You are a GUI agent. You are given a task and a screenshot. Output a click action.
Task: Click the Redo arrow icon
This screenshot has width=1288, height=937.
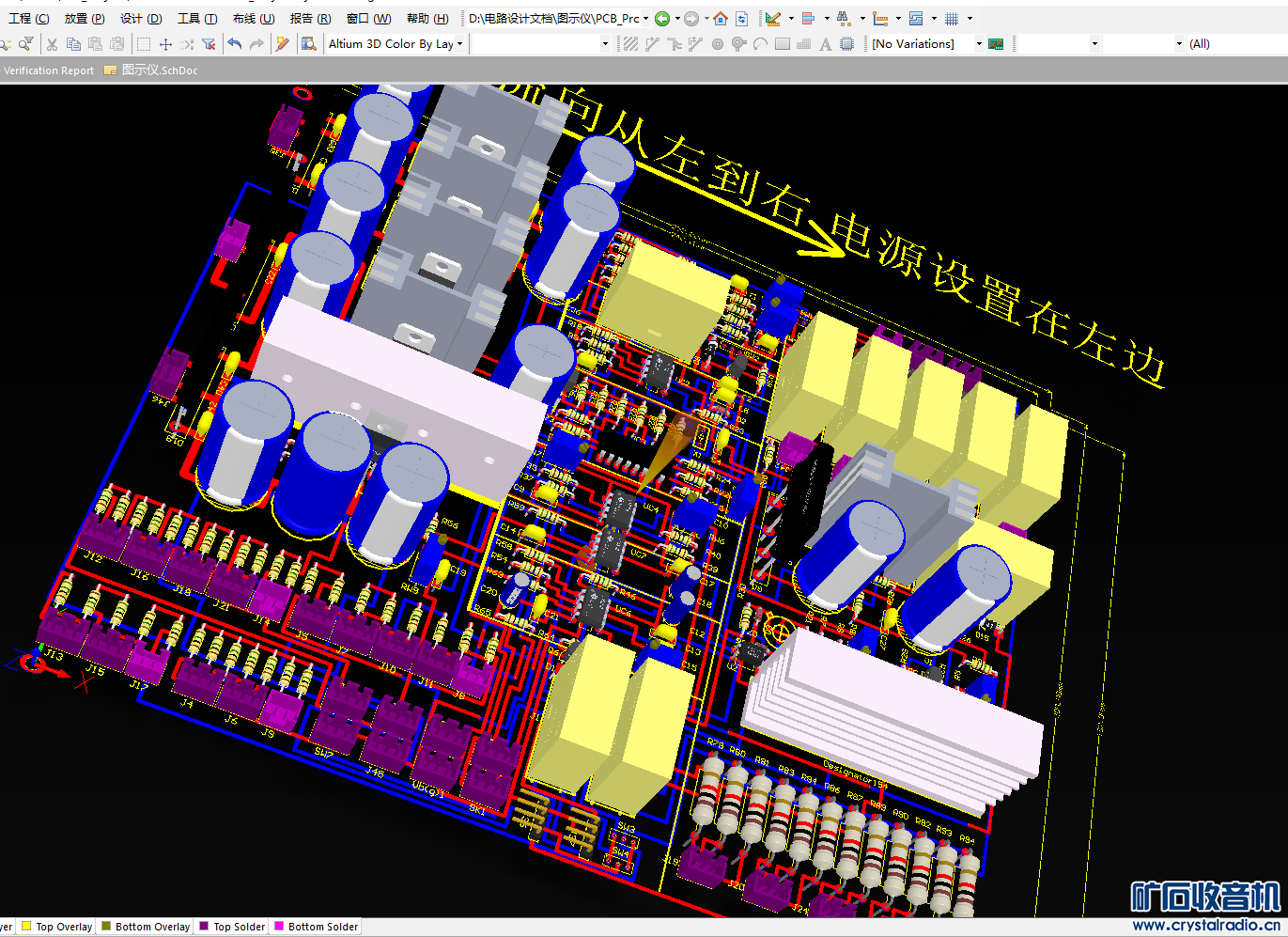[256, 44]
